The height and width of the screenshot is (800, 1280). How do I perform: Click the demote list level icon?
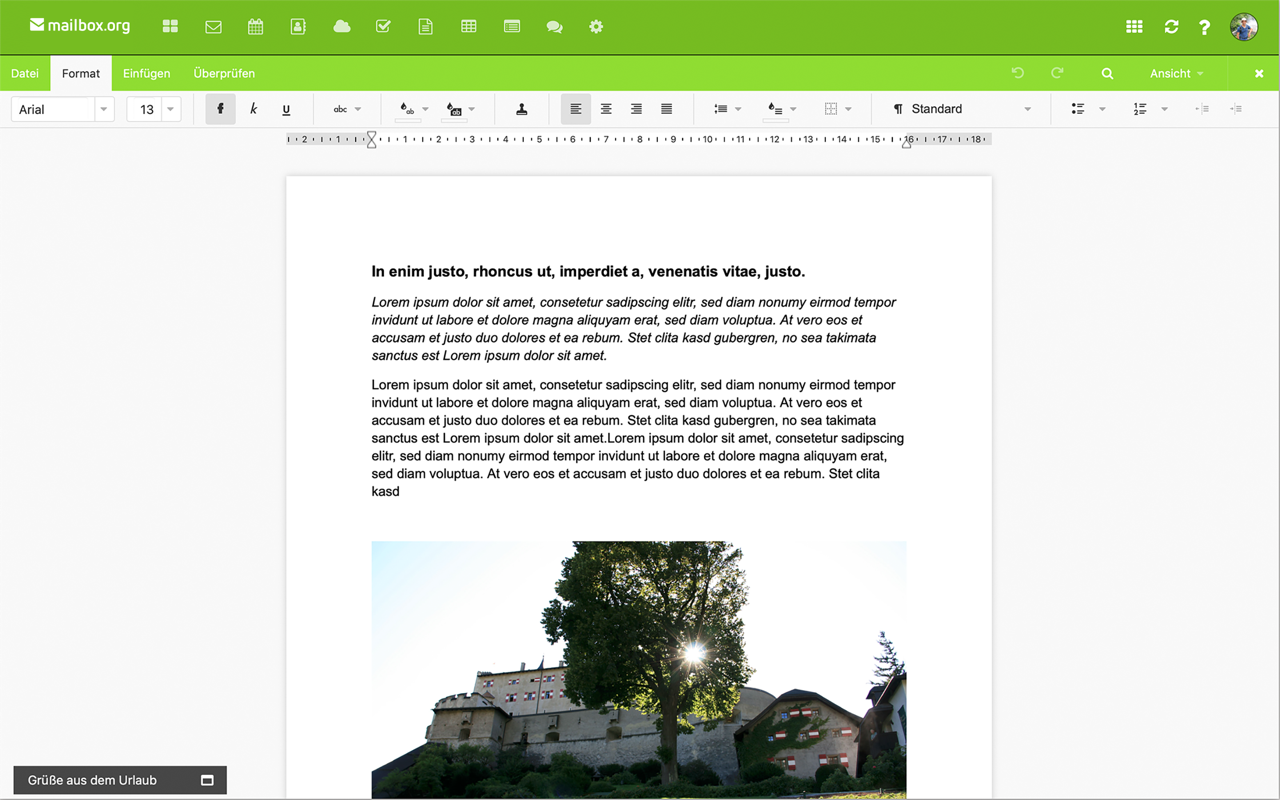click(1202, 109)
